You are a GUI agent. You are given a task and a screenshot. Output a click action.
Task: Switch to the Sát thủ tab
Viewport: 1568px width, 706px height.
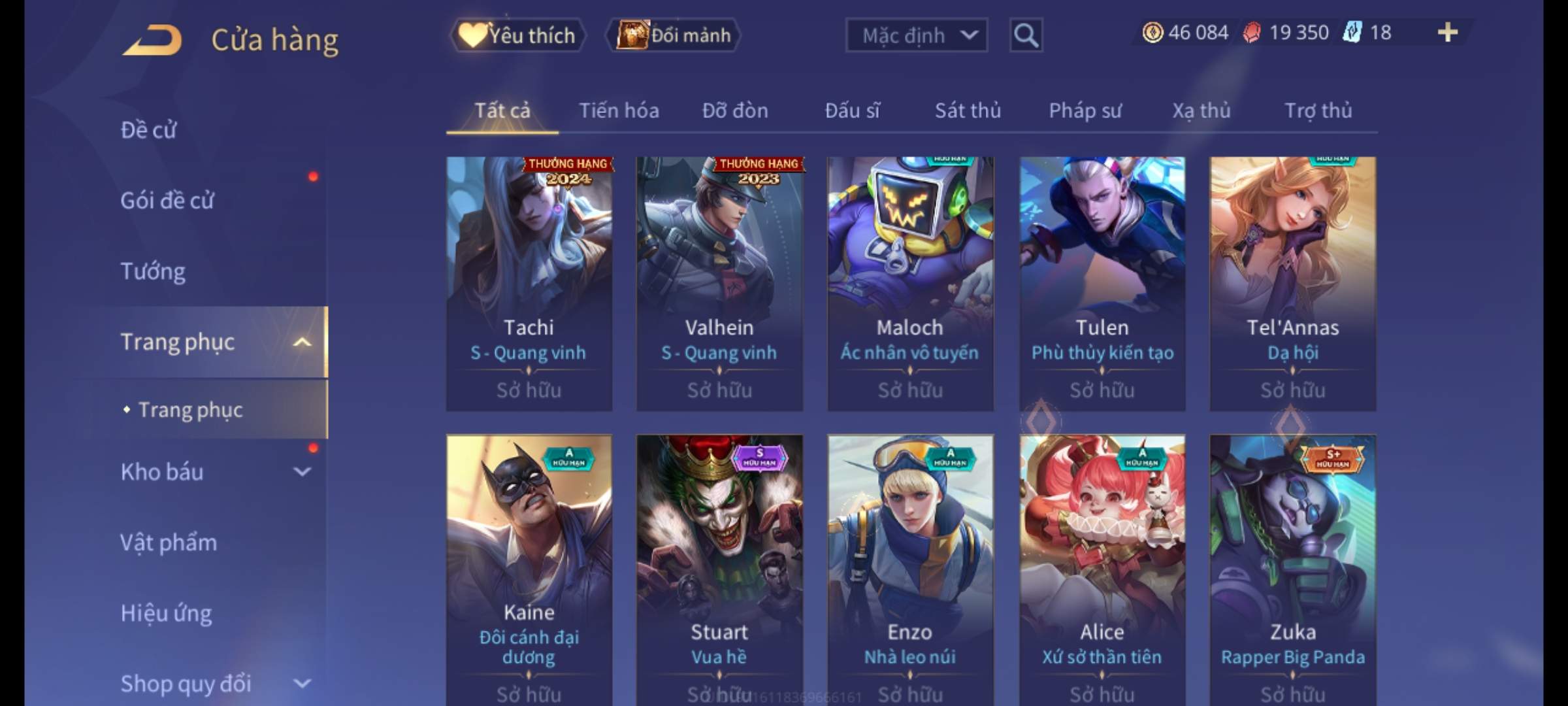pos(968,110)
